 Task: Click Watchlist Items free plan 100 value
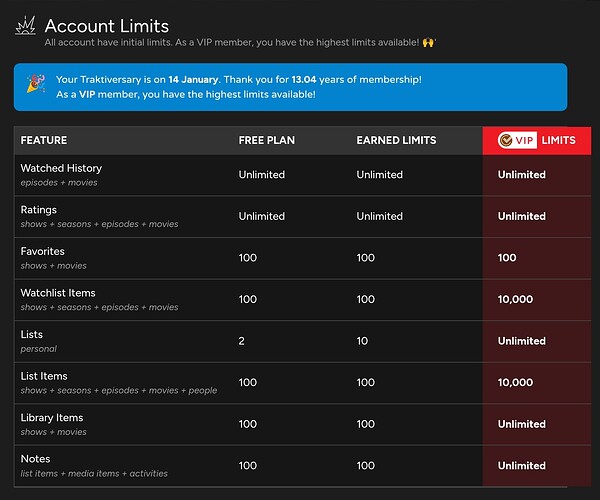coord(248,300)
